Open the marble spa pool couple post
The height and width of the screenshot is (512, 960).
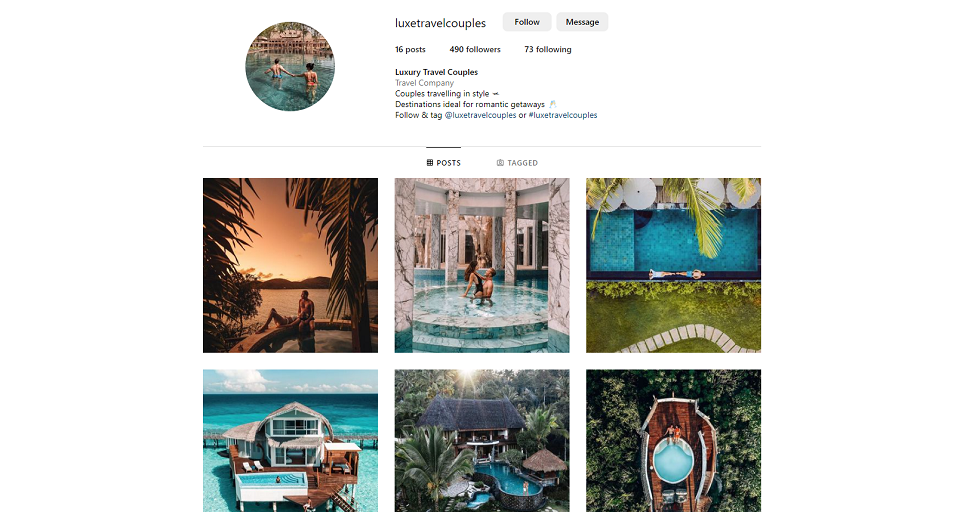[482, 265]
